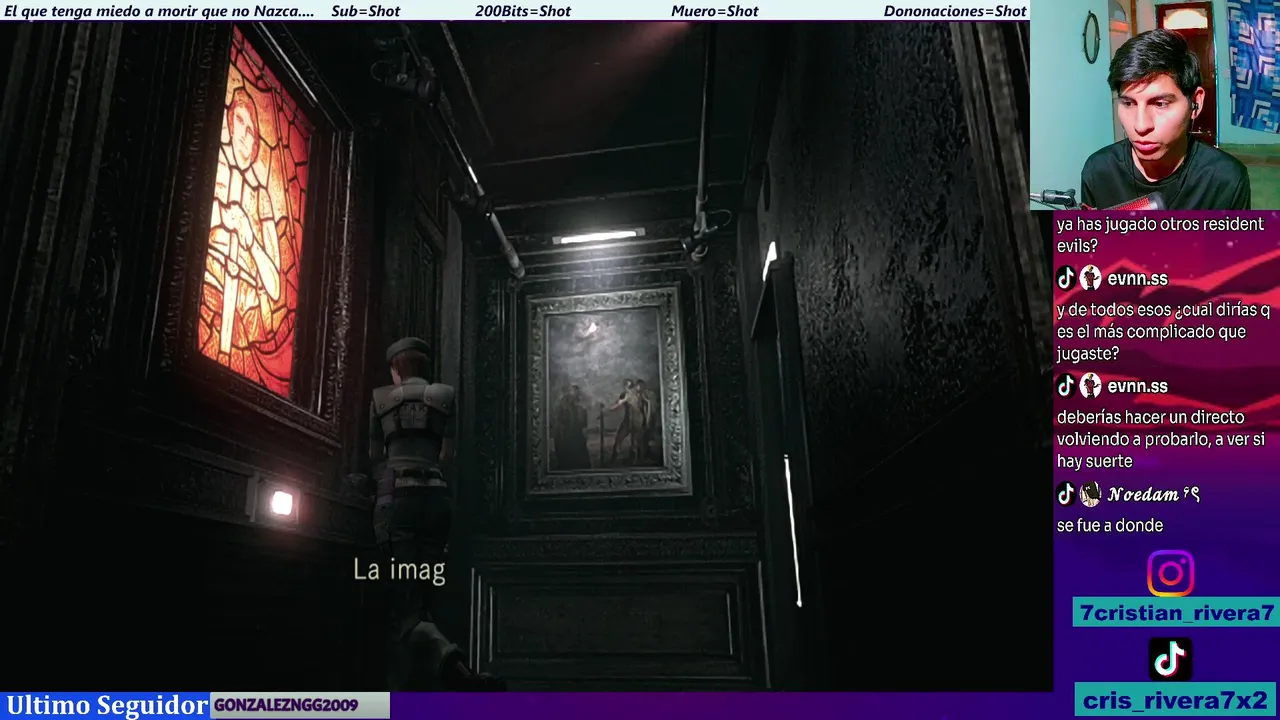
Task: Click the 7cristian_rivera7 Instagram handle
Action: coord(1177,613)
